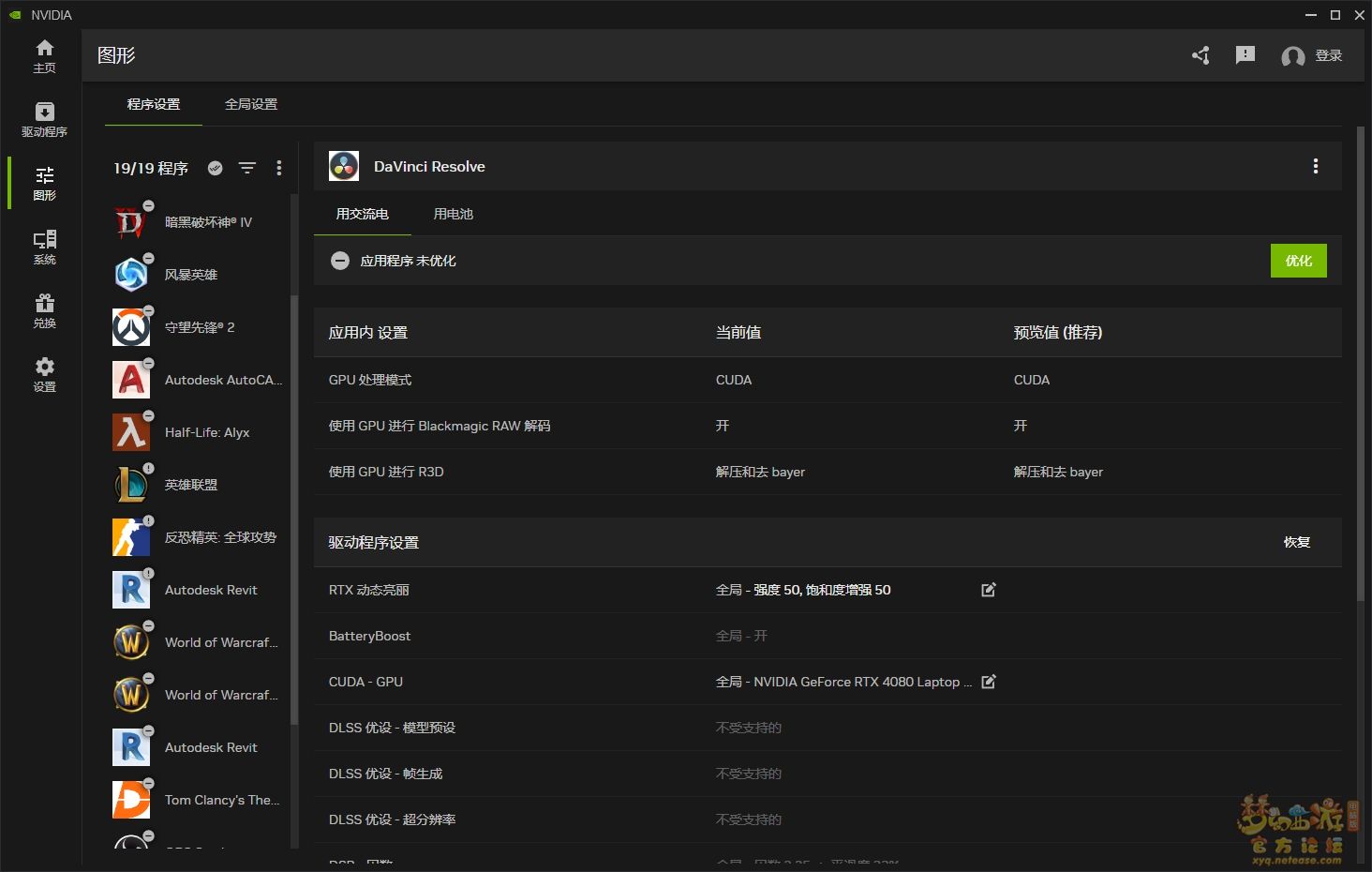Select 反恐精英: 全球攻势 game icon
Image resolution: width=1372 pixels, height=872 pixels.
[131, 537]
